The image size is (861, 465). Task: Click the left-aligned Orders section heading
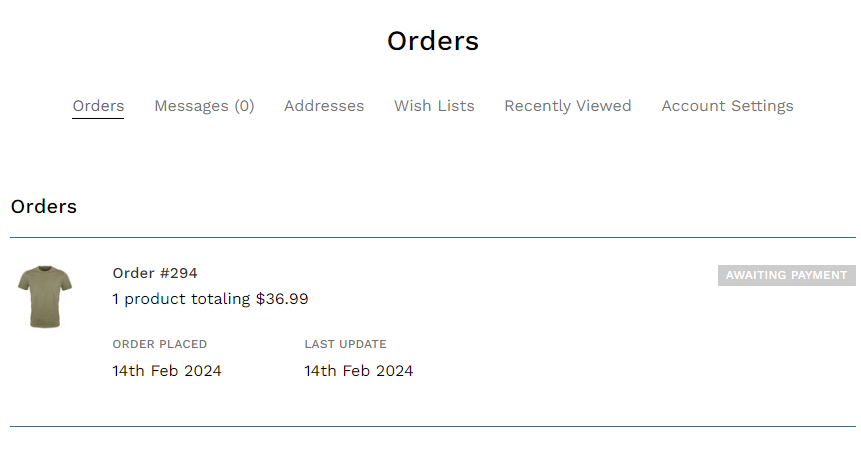click(x=44, y=207)
